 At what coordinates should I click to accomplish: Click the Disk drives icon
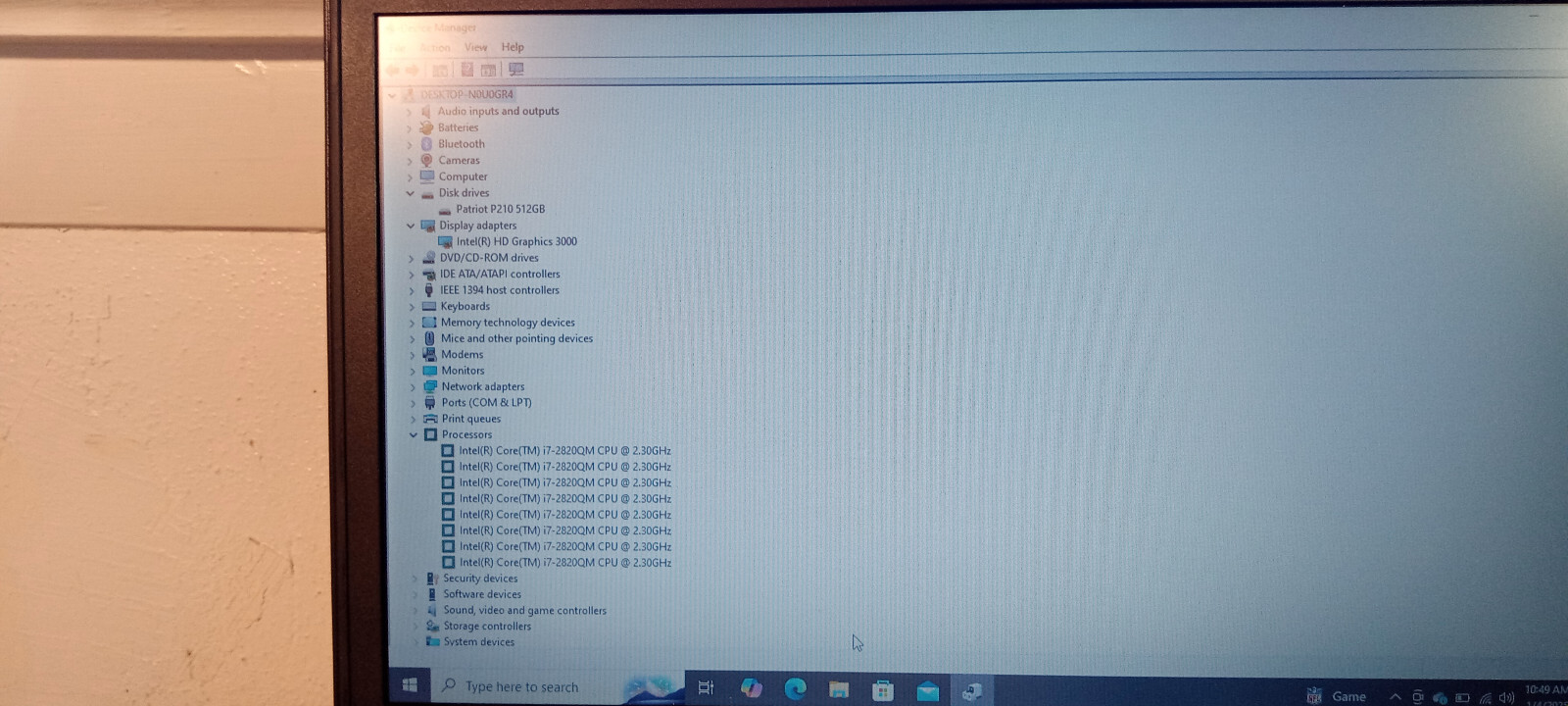tap(427, 193)
